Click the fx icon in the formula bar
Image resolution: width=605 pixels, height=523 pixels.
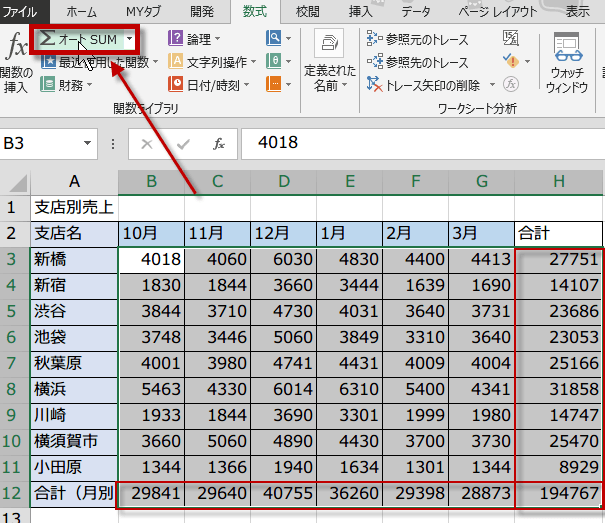218,143
